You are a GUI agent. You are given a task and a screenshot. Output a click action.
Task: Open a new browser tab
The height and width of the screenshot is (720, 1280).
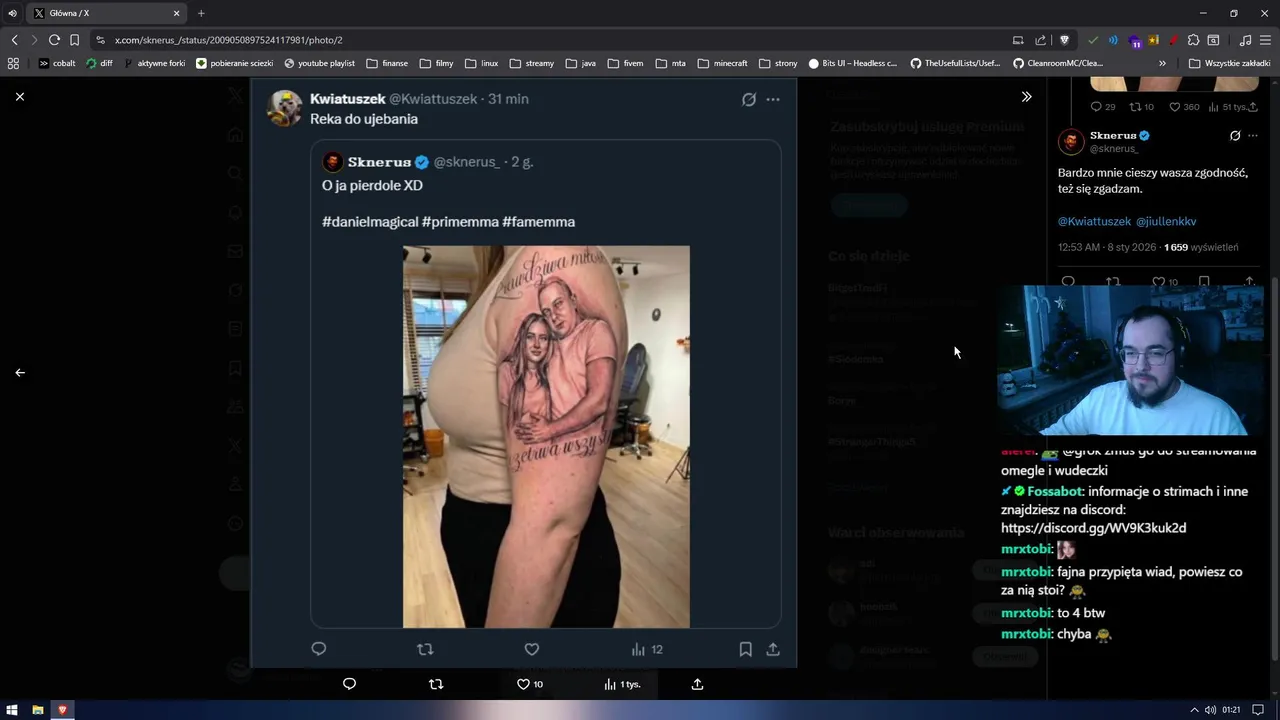201,13
